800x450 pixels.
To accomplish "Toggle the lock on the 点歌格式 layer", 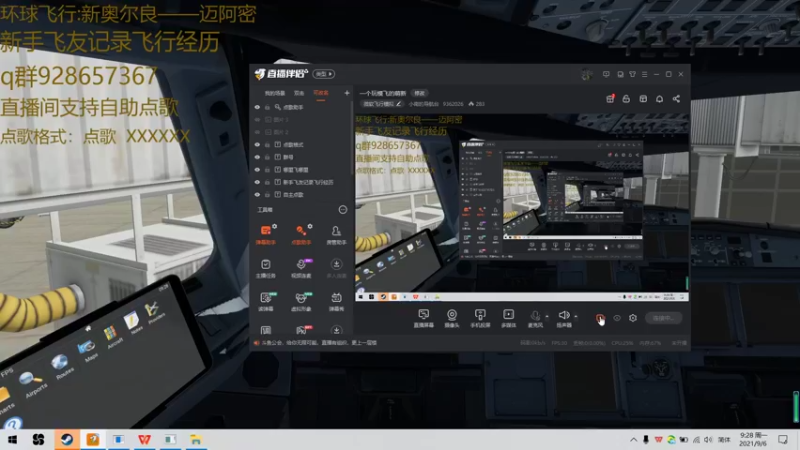I will point(267,144).
